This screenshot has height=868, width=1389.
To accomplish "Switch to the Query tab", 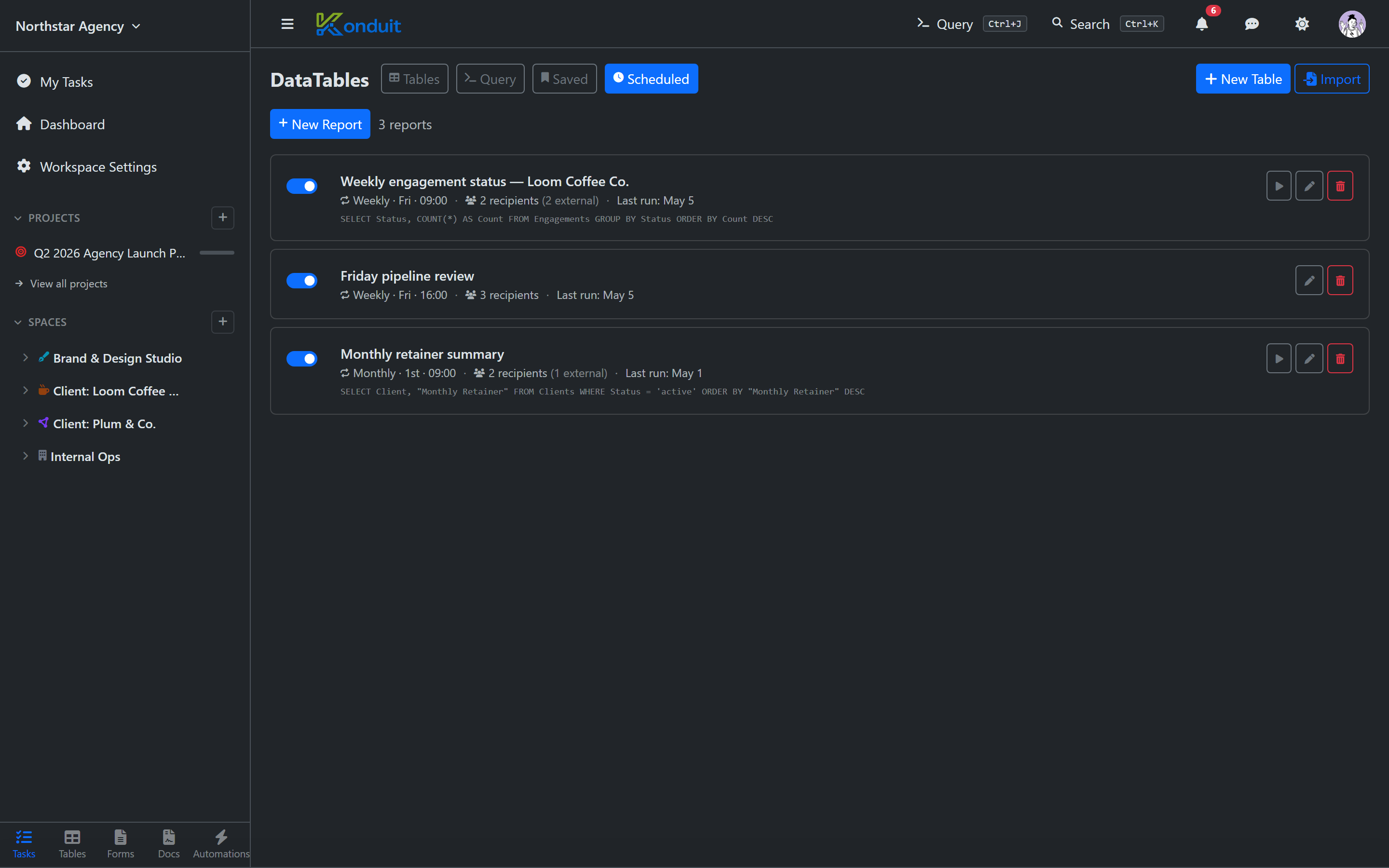I will pyautogui.click(x=490, y=79).
